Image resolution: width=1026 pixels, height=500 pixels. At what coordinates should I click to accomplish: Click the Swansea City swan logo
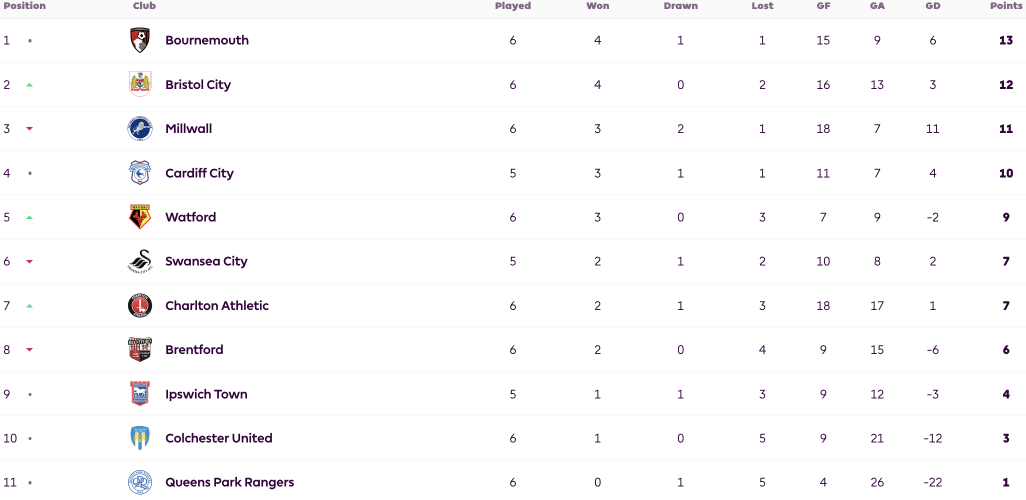coord(140,261)
